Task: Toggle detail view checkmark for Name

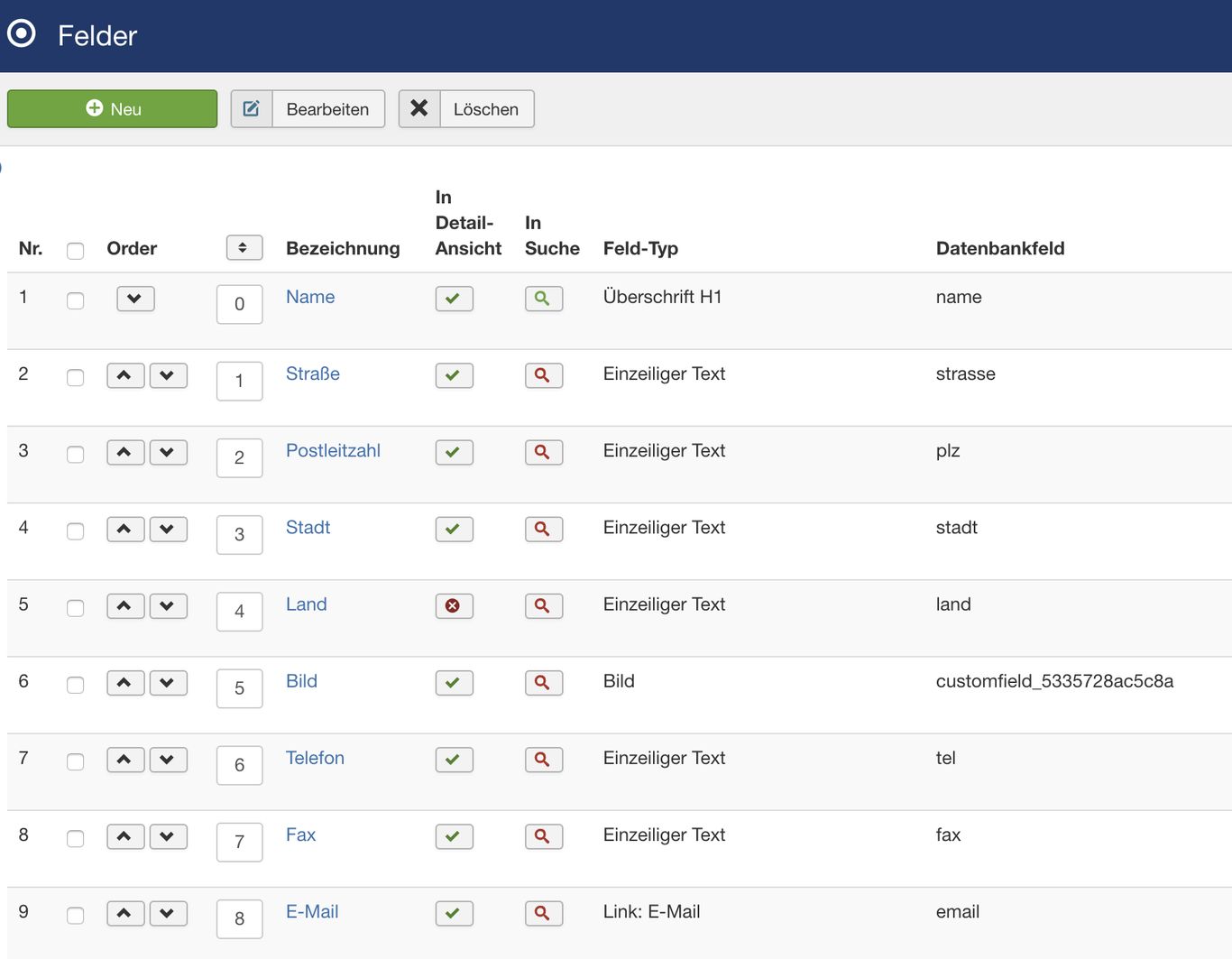Action: pos(454,299)
